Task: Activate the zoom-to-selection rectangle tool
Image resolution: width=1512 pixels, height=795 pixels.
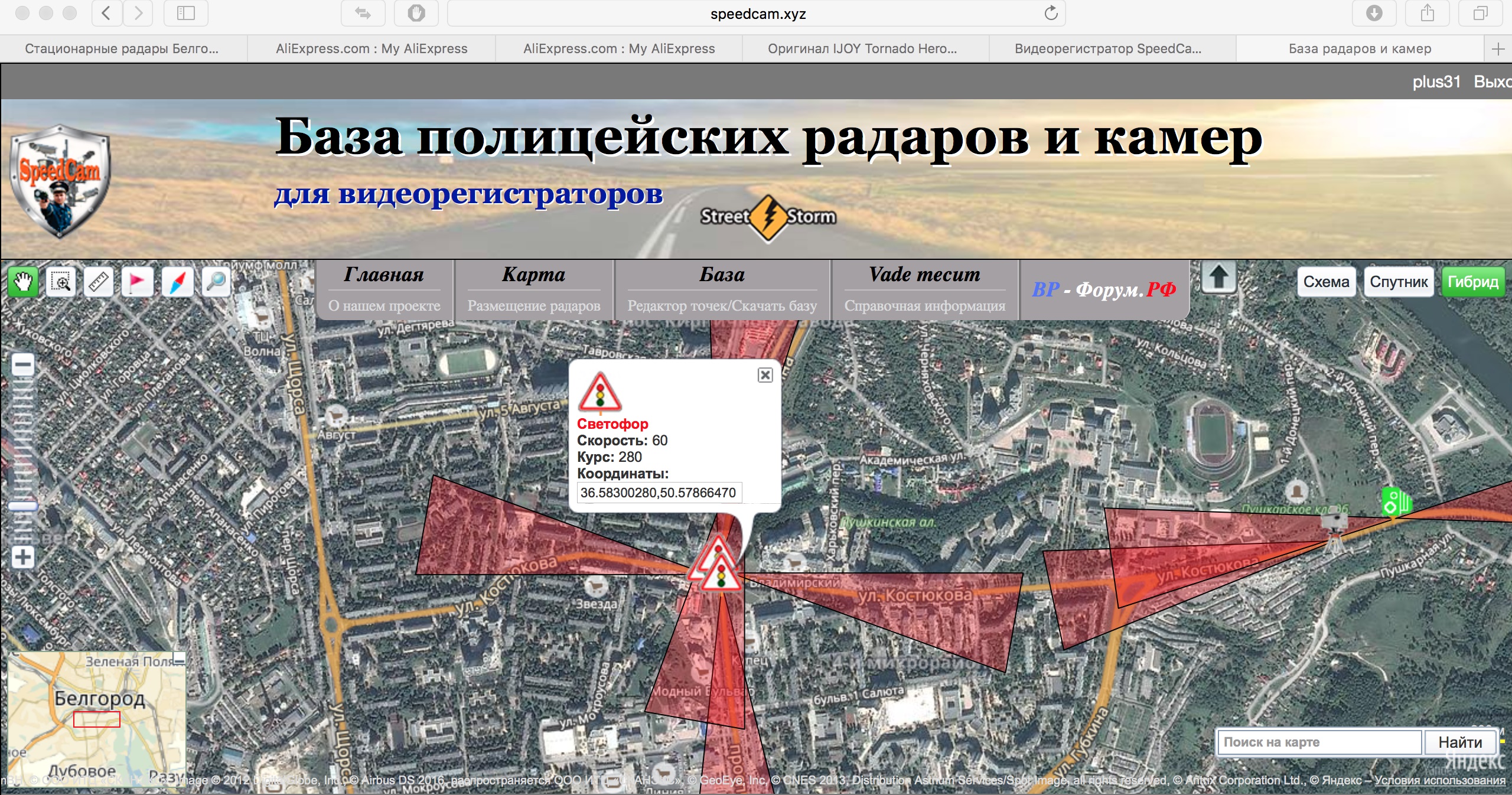Action: coord(61,282)
